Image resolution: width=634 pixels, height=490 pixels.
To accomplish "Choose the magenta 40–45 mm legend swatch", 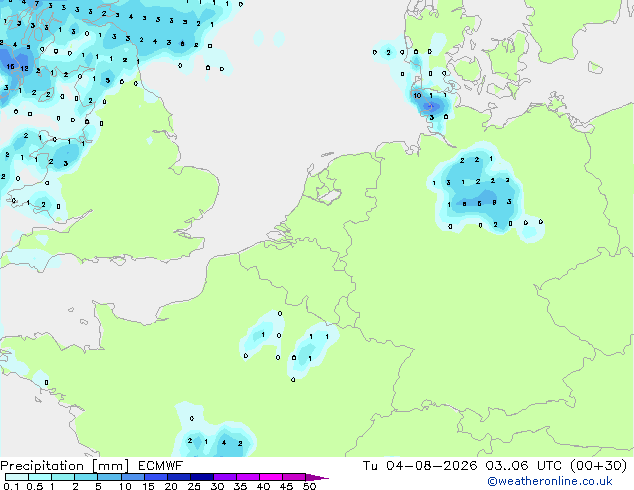I will pos(271,477).
